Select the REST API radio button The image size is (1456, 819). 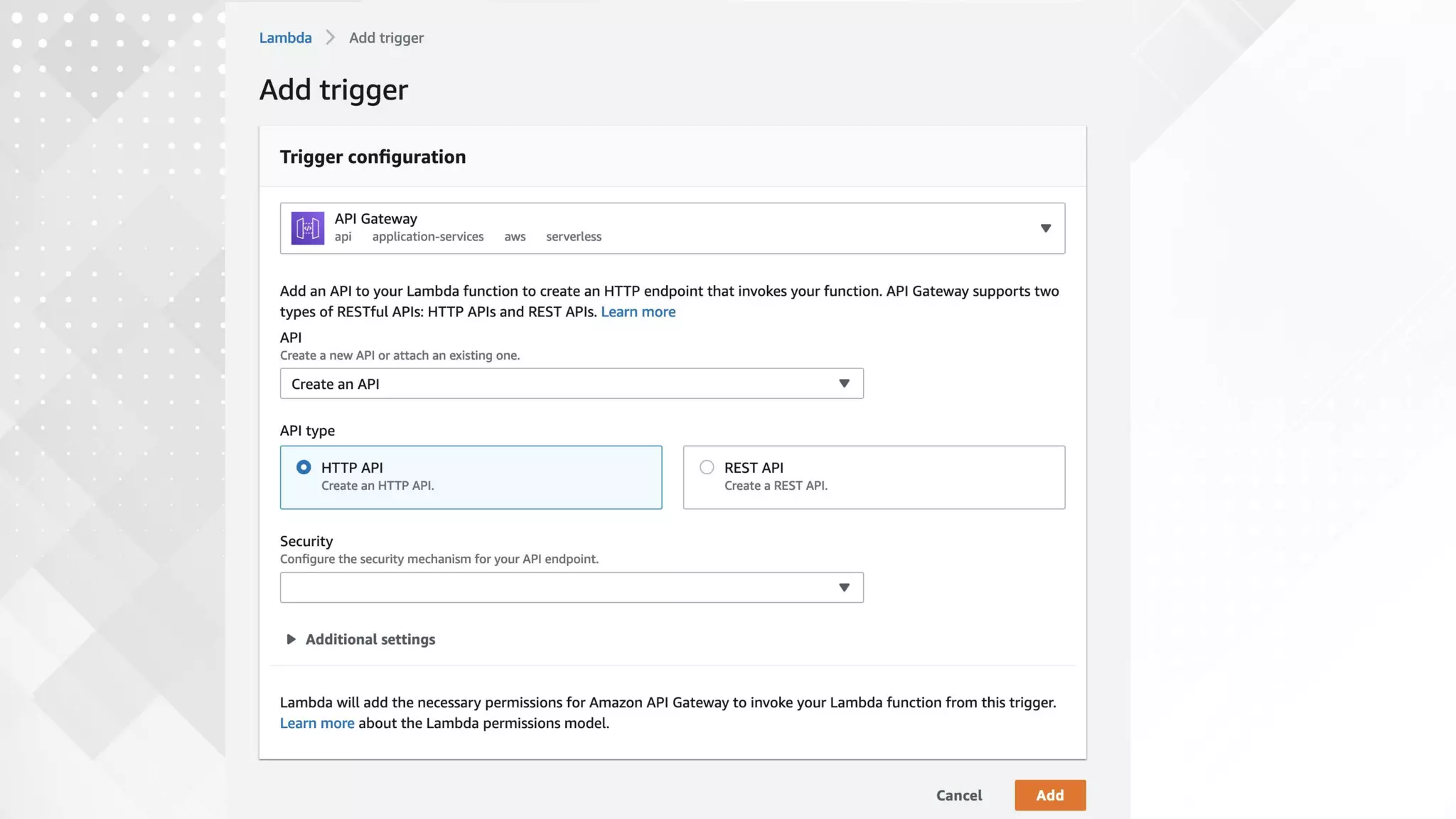(707, 467)
